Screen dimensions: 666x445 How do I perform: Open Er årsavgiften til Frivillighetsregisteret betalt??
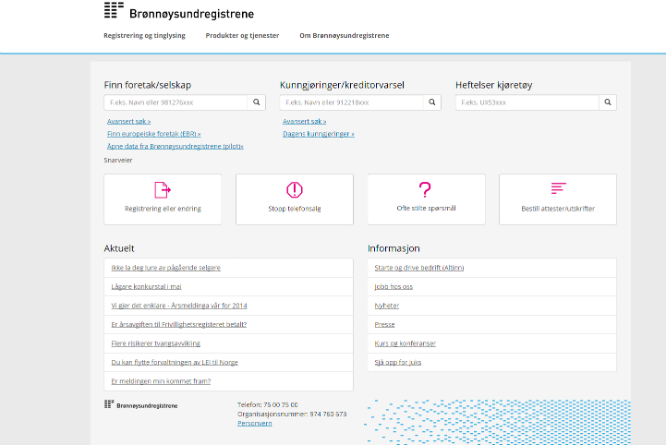179,324
